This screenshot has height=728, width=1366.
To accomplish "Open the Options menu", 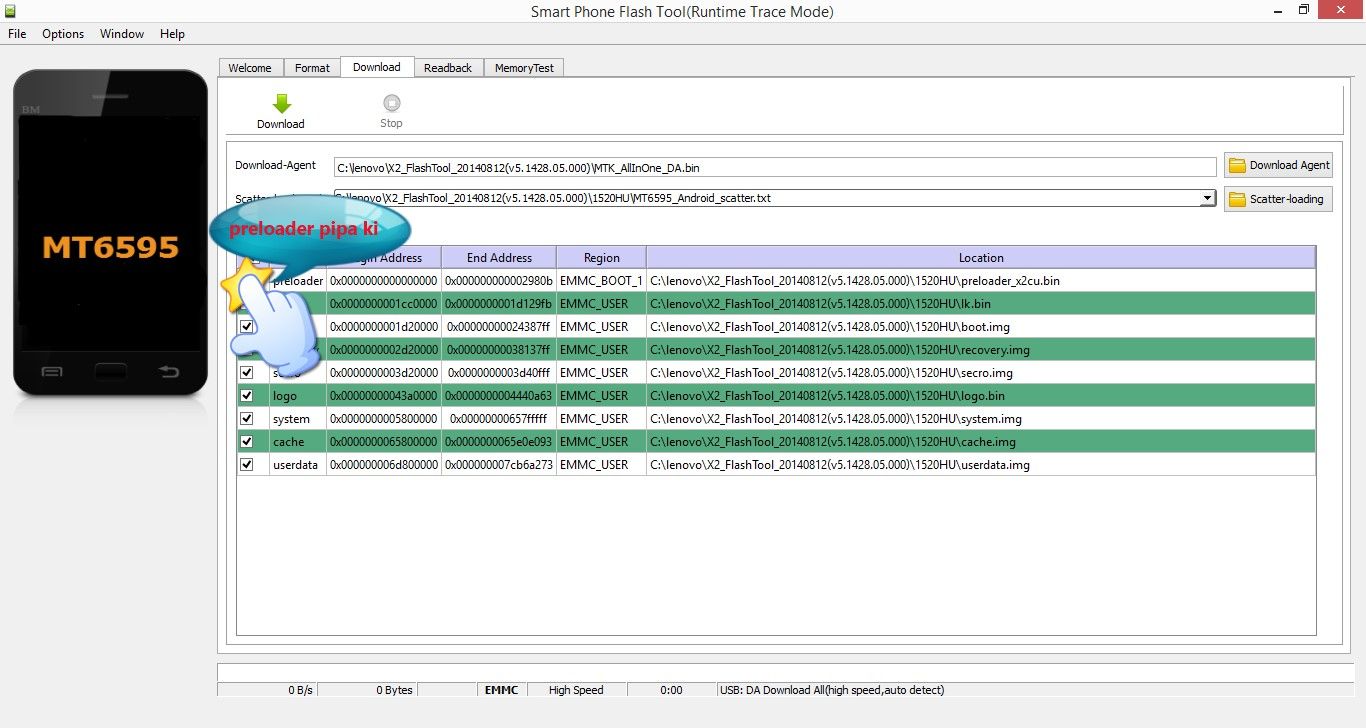I will [63, 33].
